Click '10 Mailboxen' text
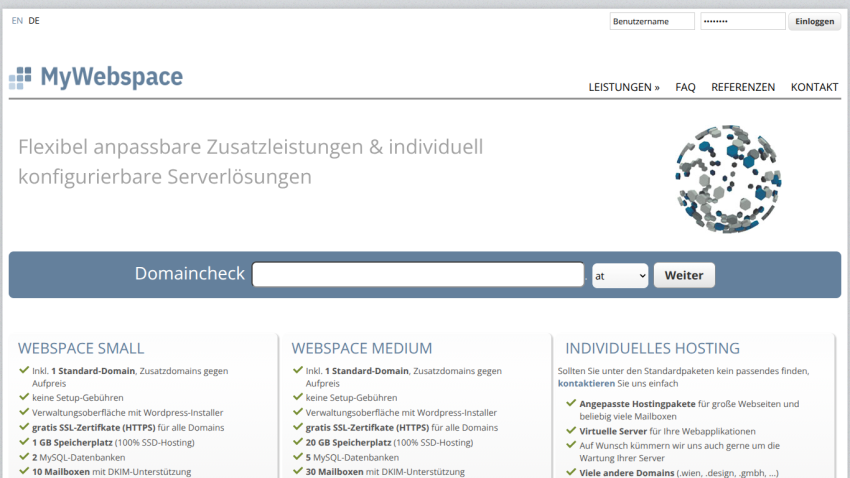850x478 pixels. 61,471
